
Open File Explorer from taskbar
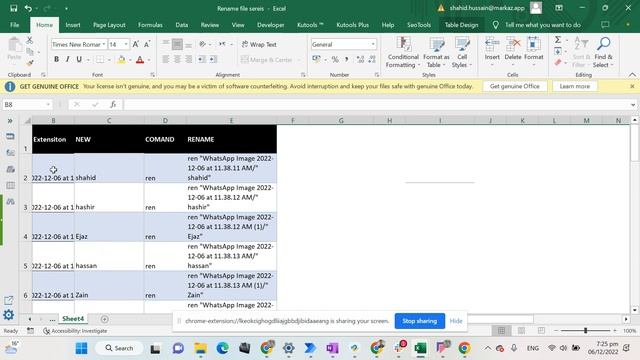click(x=200, y=348)
